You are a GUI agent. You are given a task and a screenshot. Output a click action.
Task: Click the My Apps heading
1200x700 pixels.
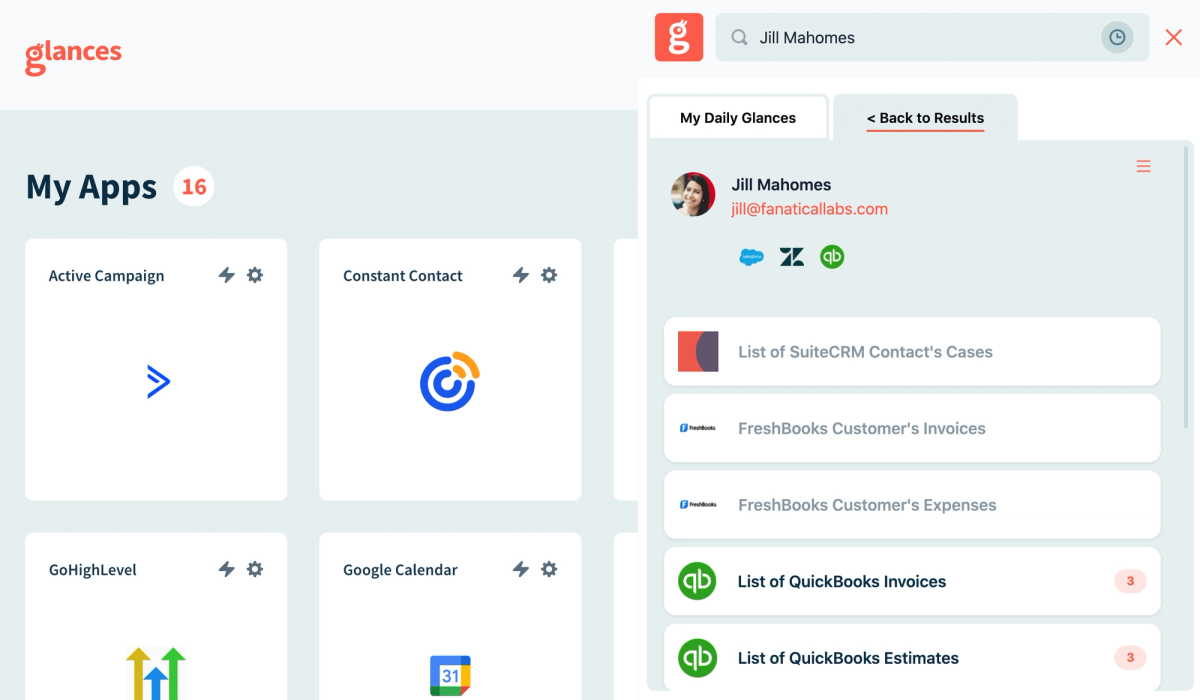pos(91,188)
